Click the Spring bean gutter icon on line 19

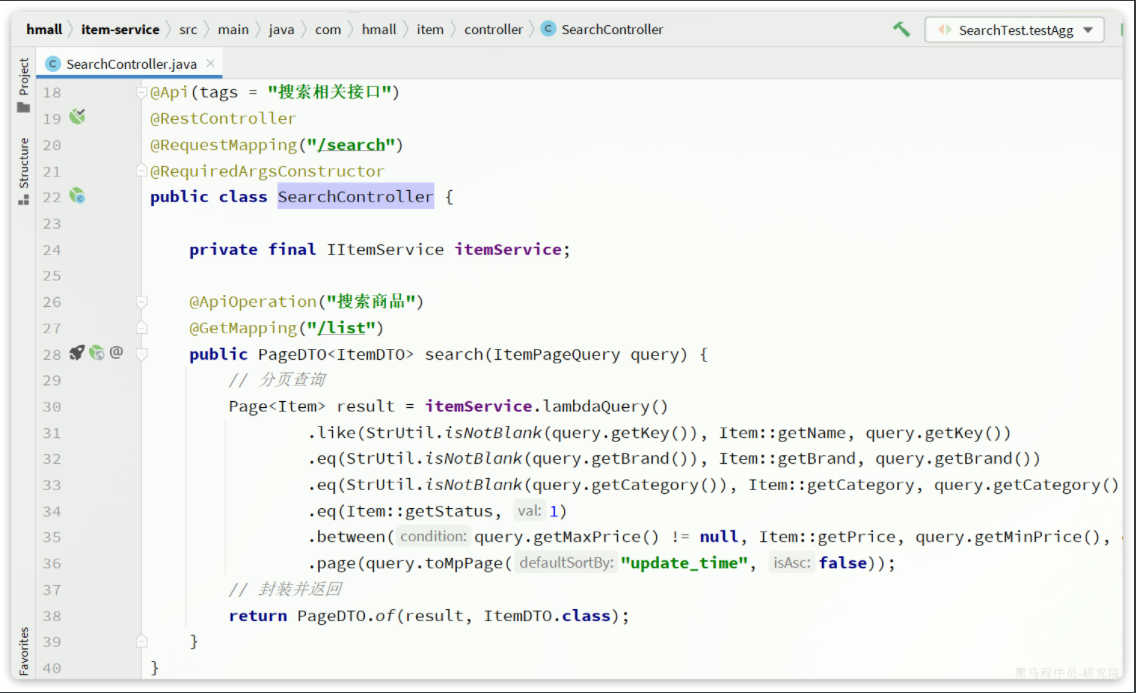click(x=78, y=117)
